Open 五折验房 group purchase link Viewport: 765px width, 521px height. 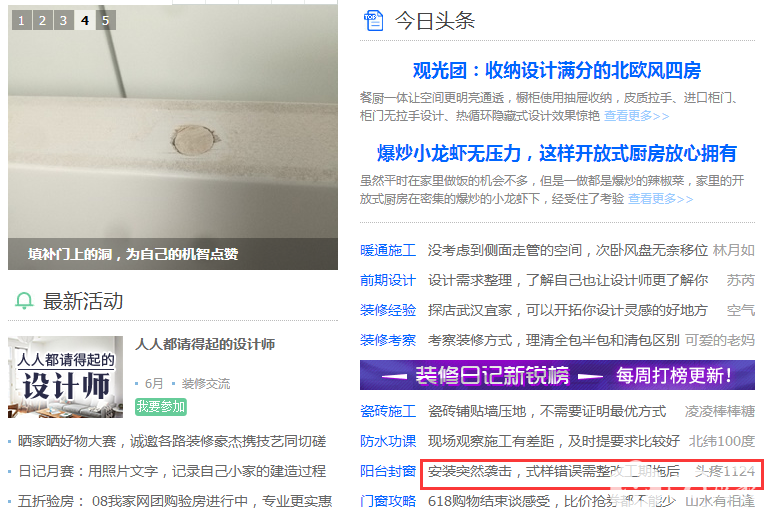pos(175,501)
